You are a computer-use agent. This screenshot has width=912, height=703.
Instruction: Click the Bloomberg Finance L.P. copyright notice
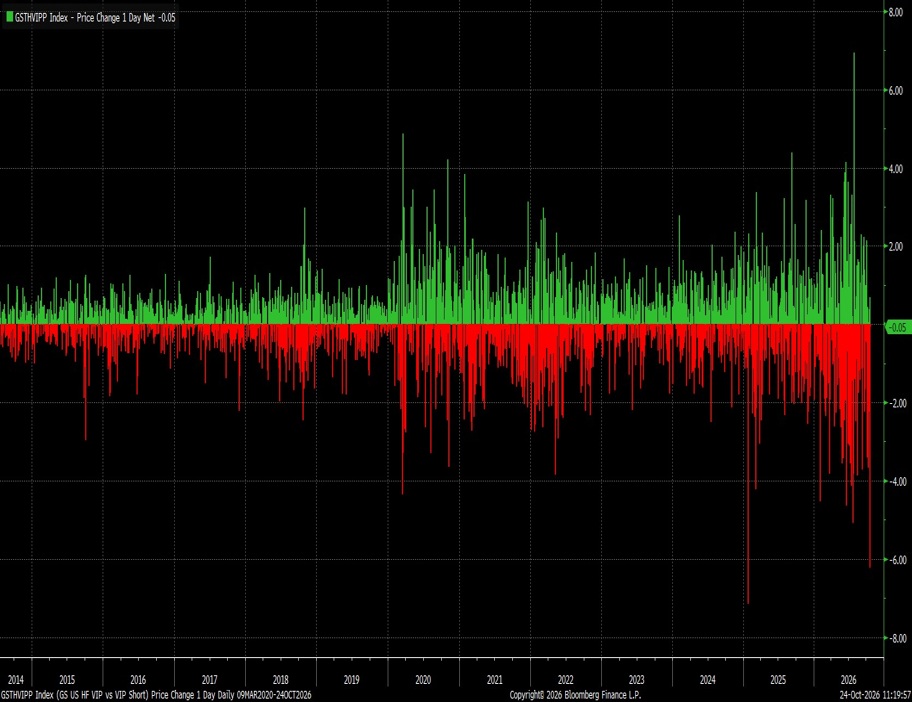point(575,695)
